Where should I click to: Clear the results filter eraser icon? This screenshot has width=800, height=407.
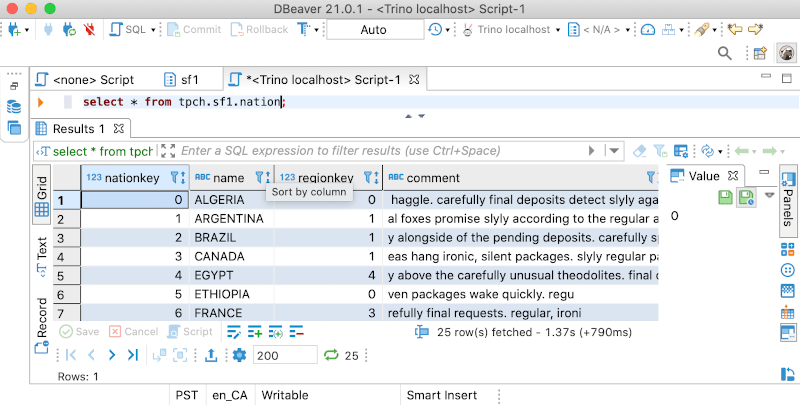click(x=641, y=151)
